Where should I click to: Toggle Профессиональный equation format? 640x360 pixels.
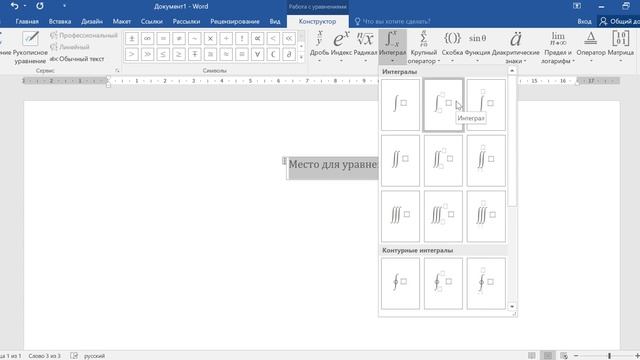(84, 36)
